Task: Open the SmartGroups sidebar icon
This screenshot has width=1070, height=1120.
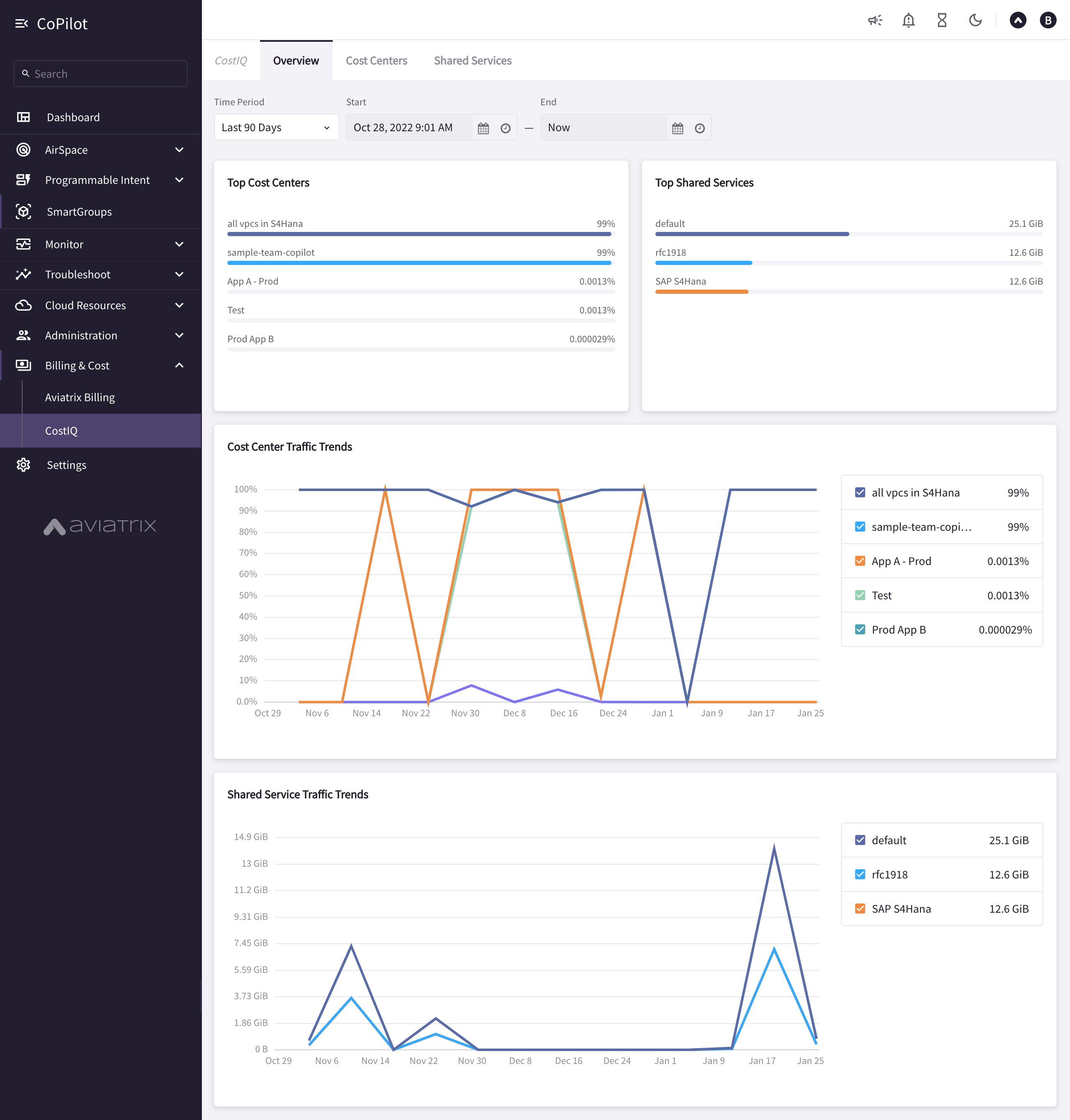Action: (x=23, y=211)
